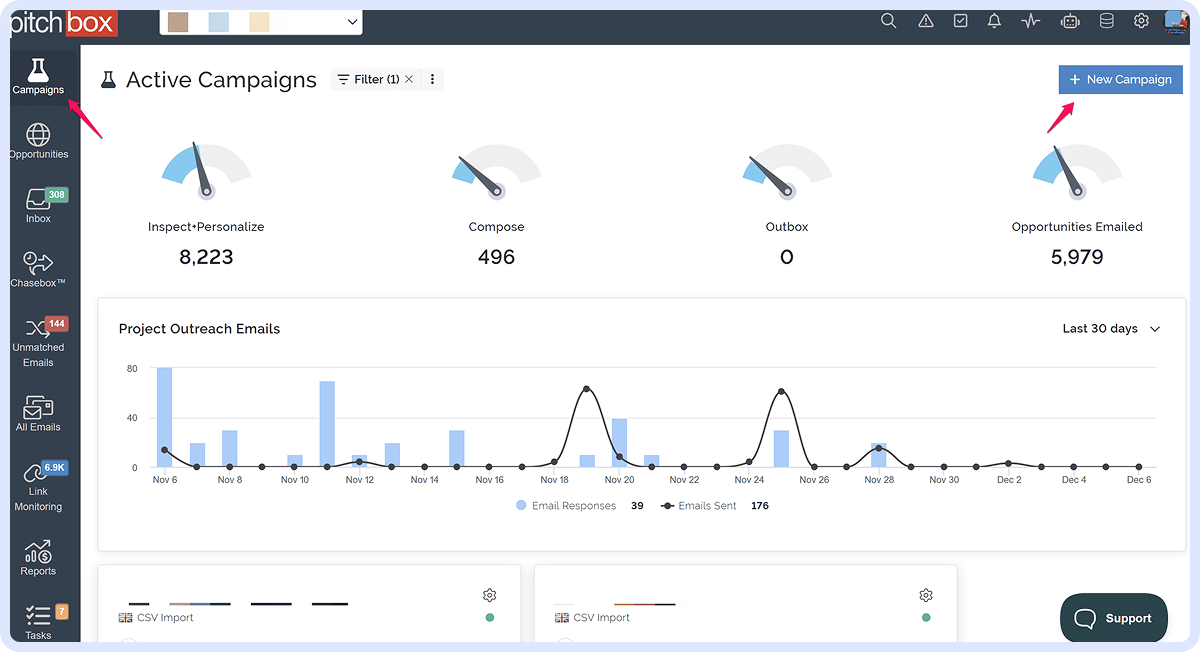Click the activity pulse icon
This screenshot has width=1200, height=652.
click(1031, 21)
